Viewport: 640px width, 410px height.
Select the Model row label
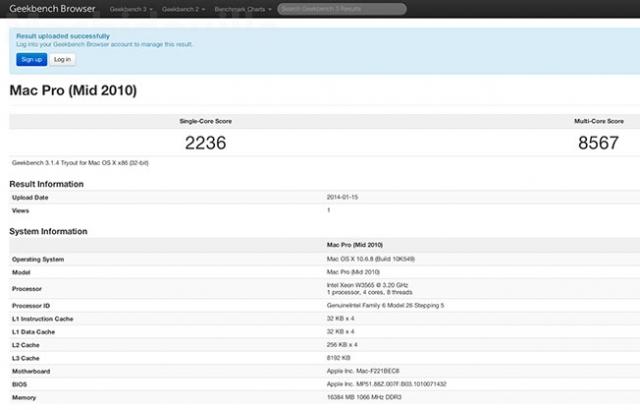(21, 273)
